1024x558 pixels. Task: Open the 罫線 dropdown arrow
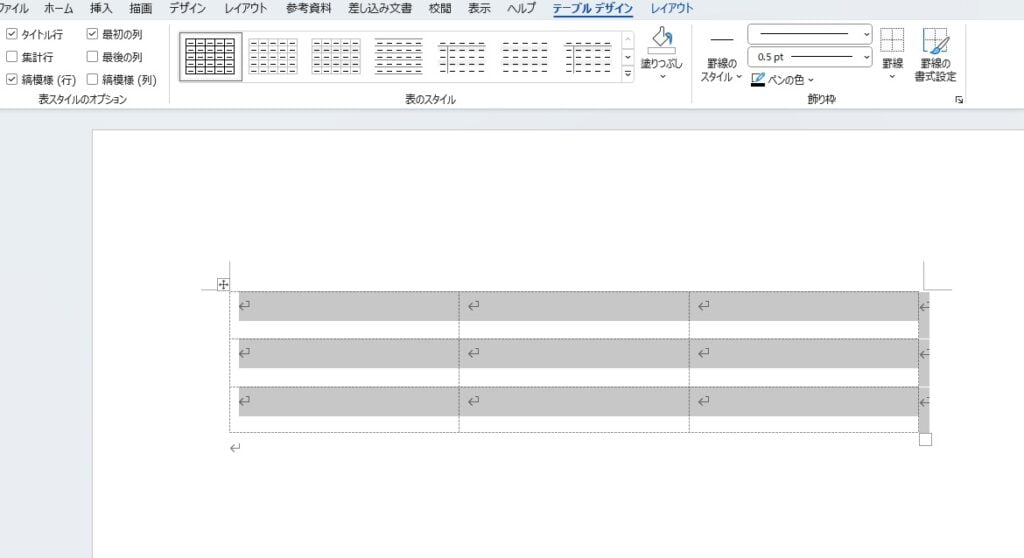(x=892, y=76)
